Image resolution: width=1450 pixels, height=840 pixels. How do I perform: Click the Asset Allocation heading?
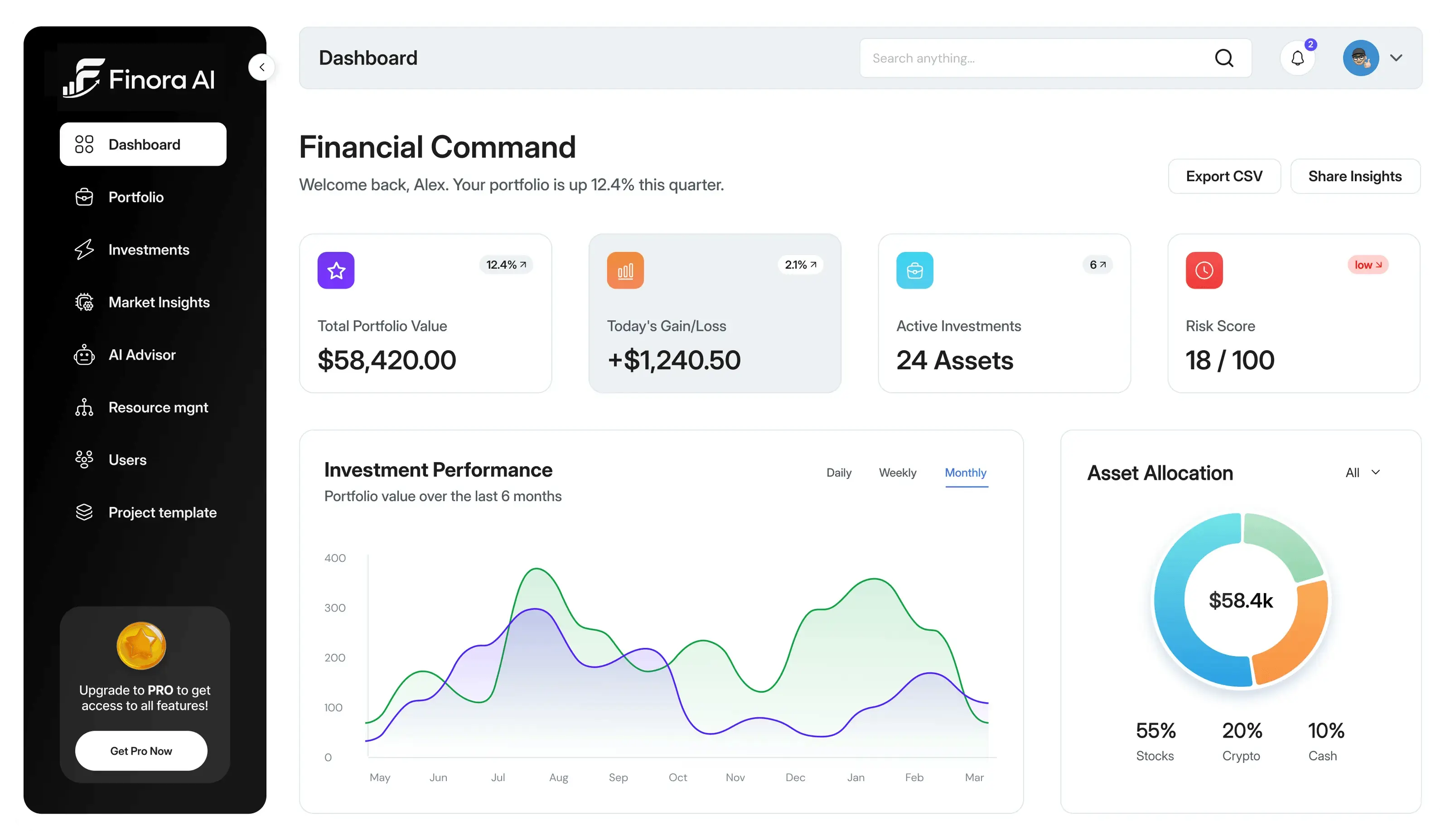coord(1160,473)
